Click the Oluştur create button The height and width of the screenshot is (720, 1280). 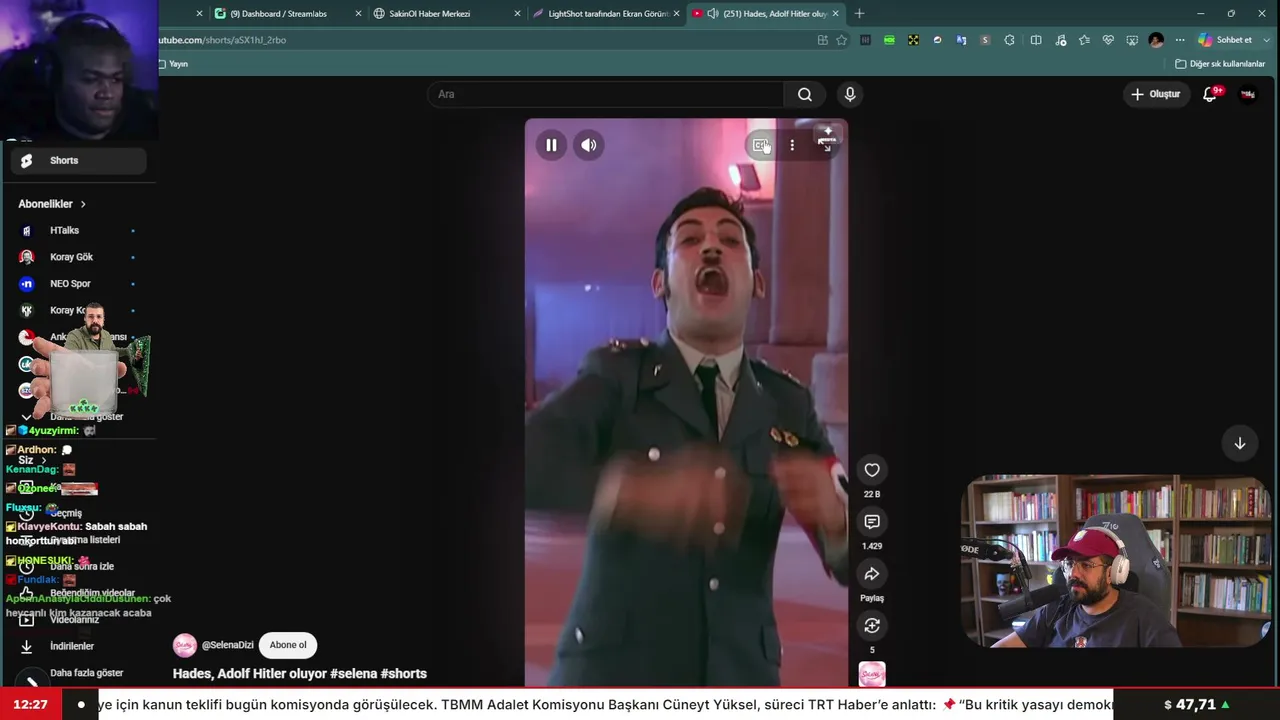click(1156, 94)
